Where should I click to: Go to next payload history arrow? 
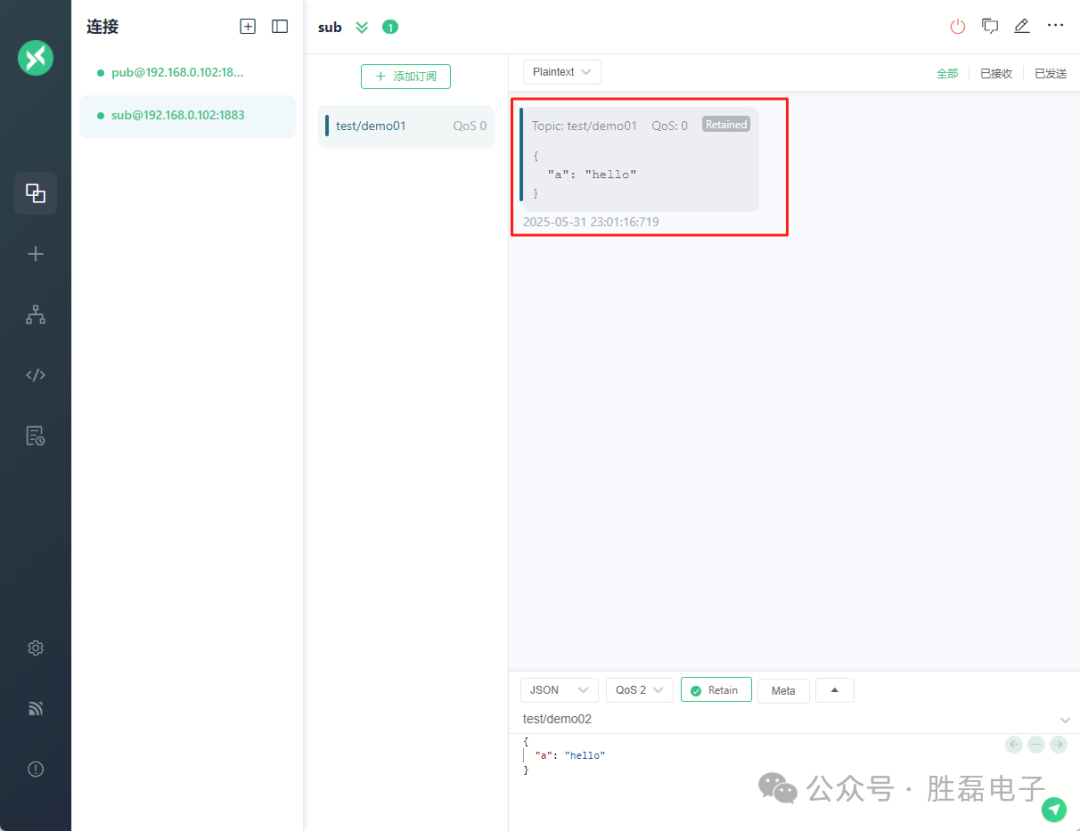point(1059,744)
